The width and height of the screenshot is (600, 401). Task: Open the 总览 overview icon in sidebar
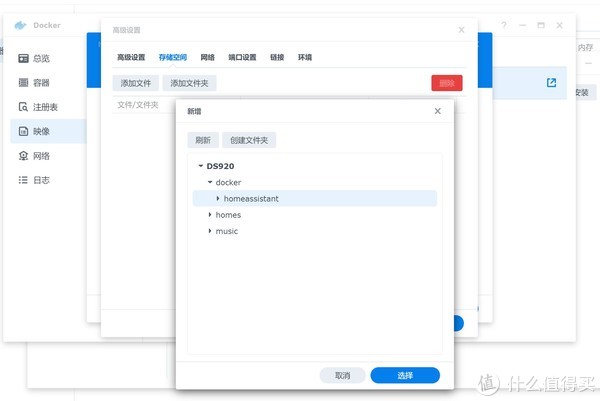[23, 58]
